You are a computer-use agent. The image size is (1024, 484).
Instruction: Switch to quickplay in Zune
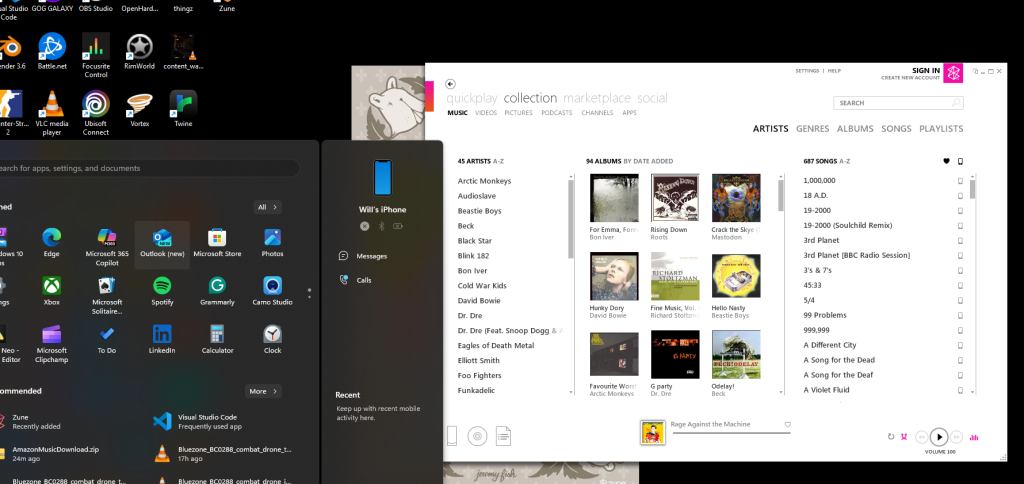pyautogui.click(x=472, y=98)
